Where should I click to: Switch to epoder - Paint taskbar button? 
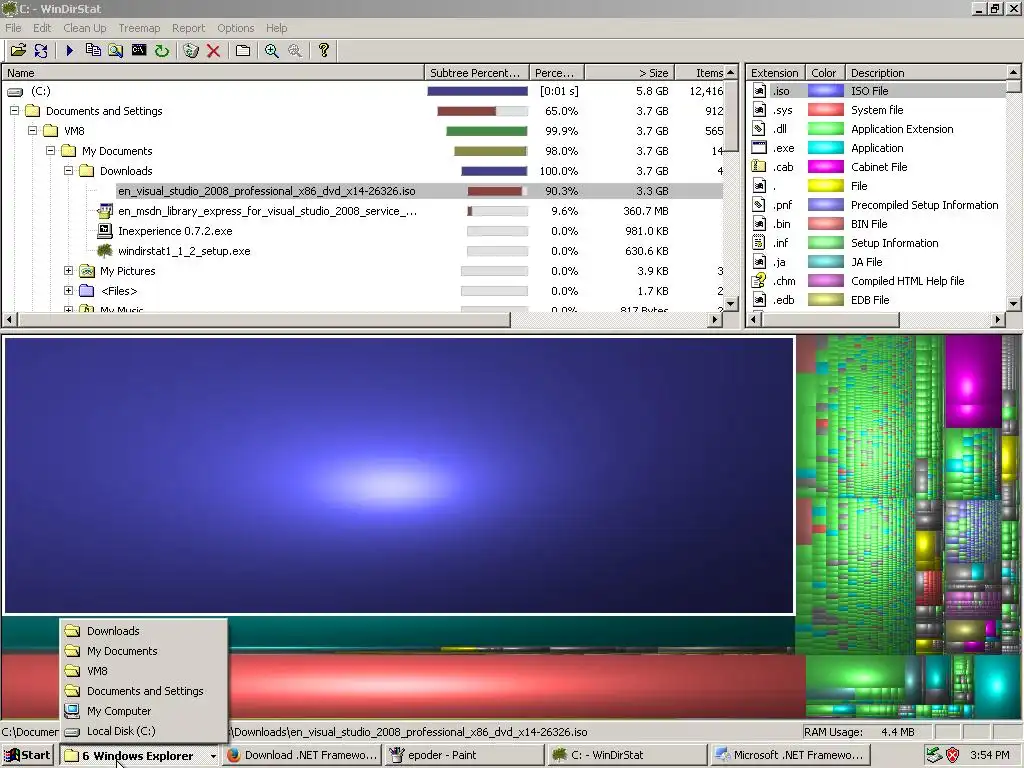coord(464,756)
